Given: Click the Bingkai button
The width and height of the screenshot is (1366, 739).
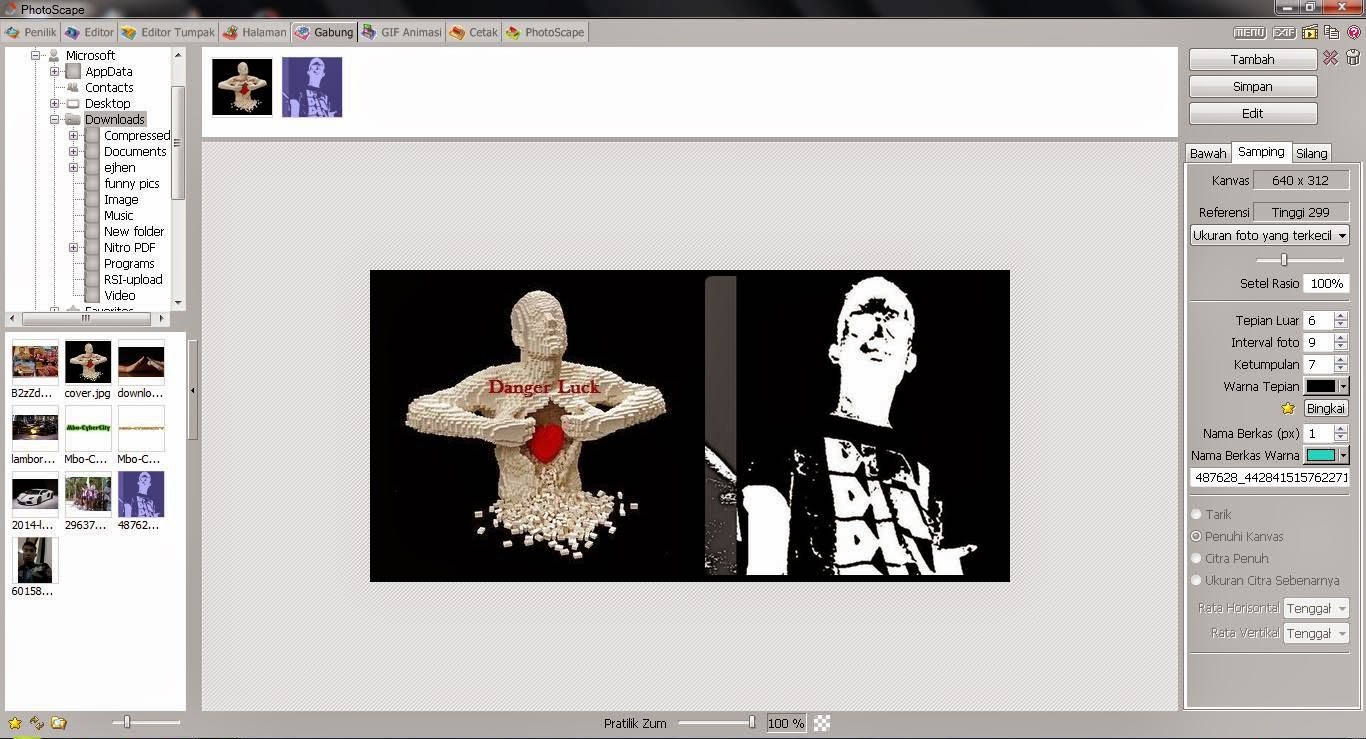Looking at the screenshot, I should click(1327, 408).
